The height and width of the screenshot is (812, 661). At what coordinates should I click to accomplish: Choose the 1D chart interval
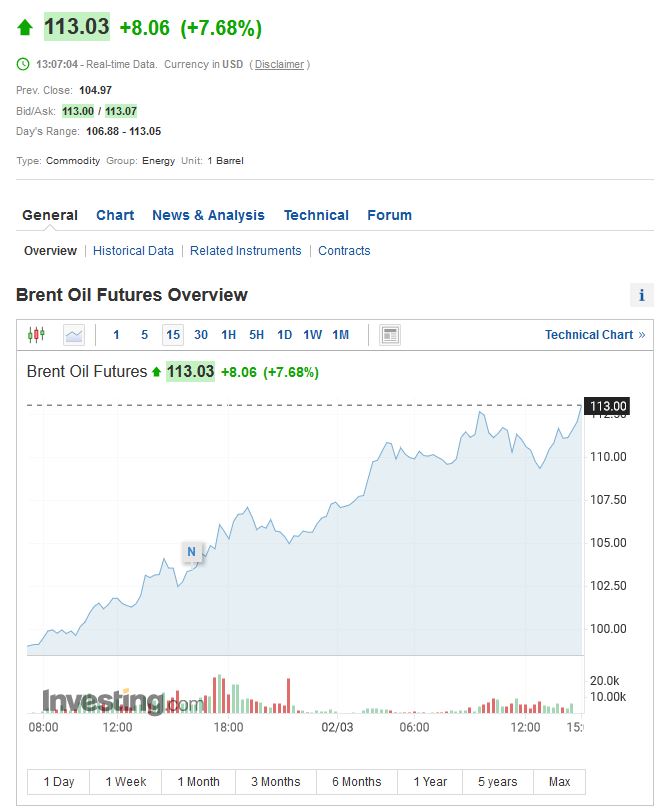(285, 335)
